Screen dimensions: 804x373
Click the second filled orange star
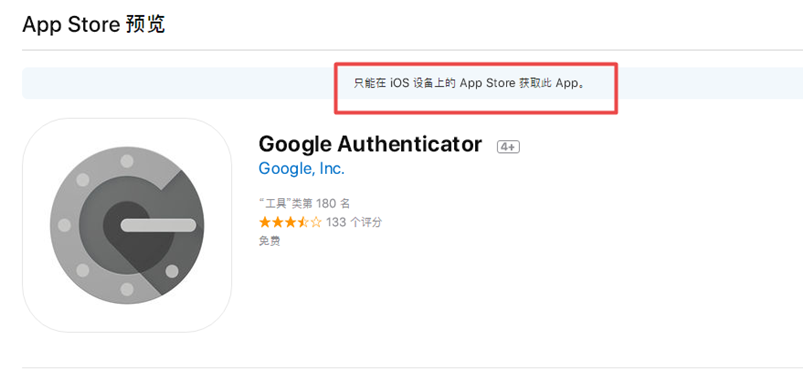(x=277, y=222)
